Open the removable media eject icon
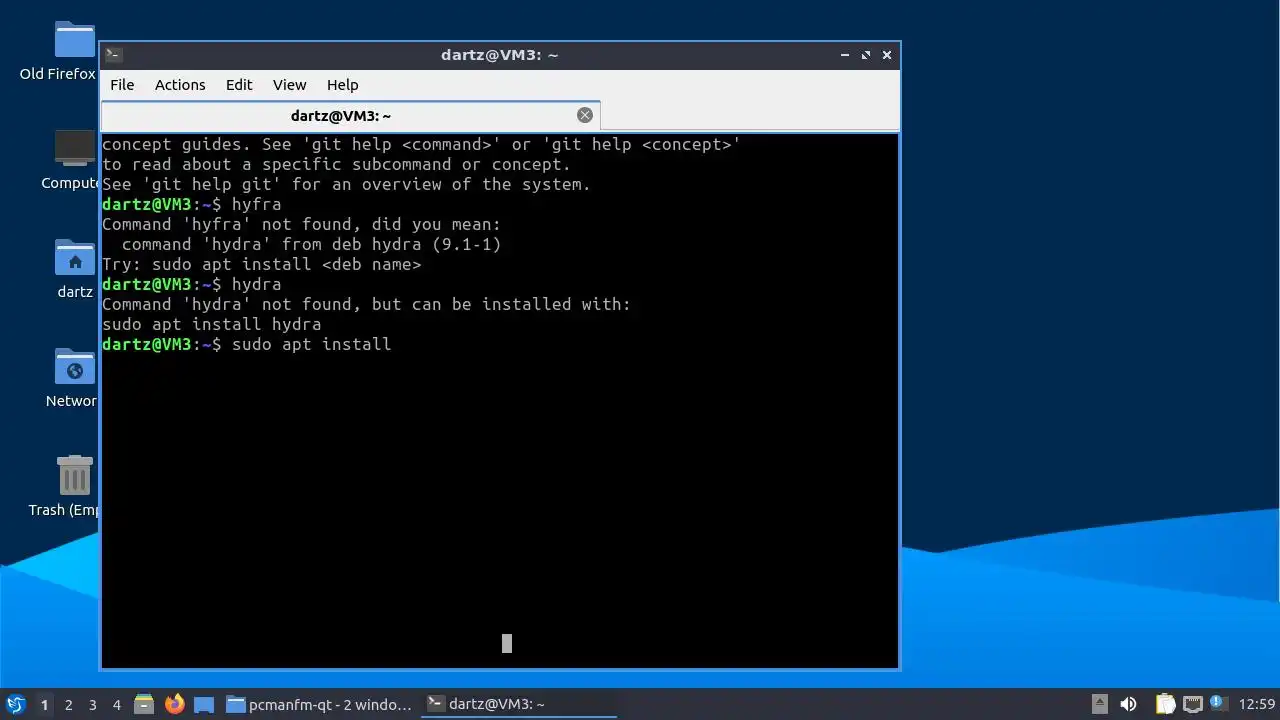The height and width of the screenshot is (720, 1280). pos(1099,704)
